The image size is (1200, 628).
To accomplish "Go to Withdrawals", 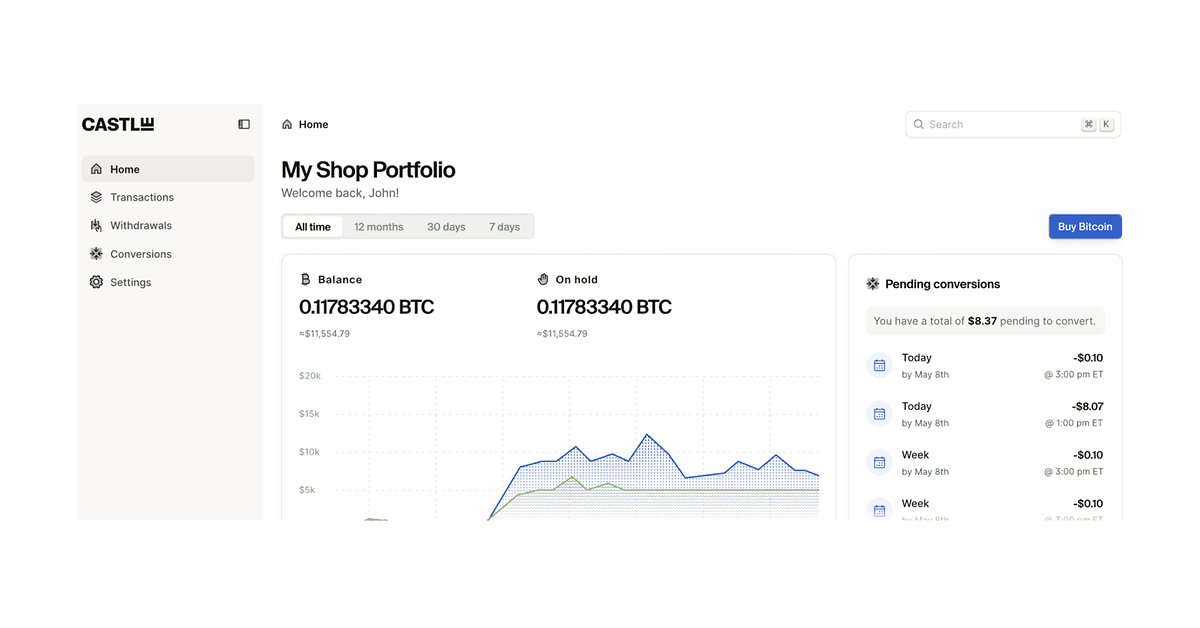I will coord(168,225).
